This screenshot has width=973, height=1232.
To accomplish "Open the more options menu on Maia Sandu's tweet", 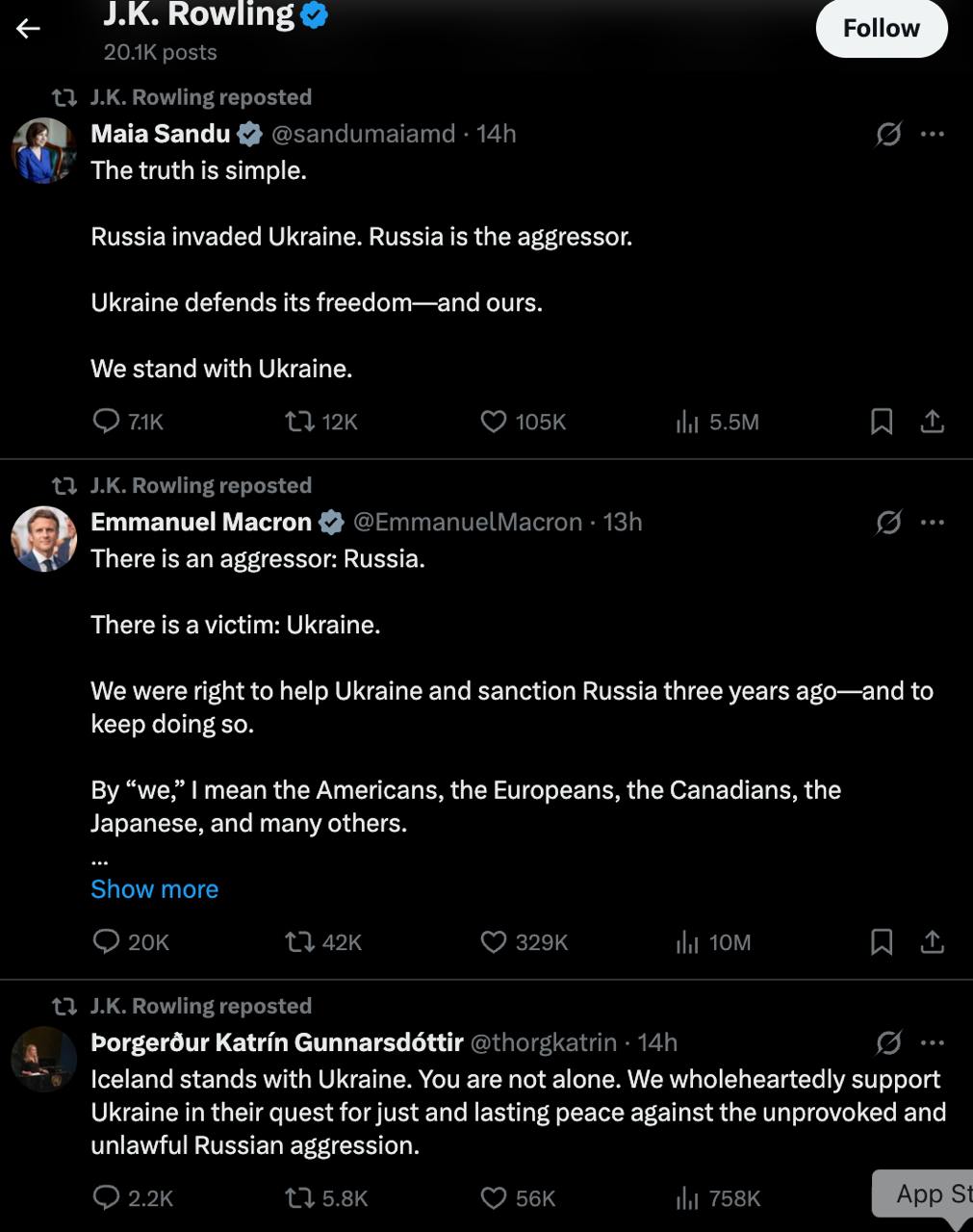I will [932, 134].
